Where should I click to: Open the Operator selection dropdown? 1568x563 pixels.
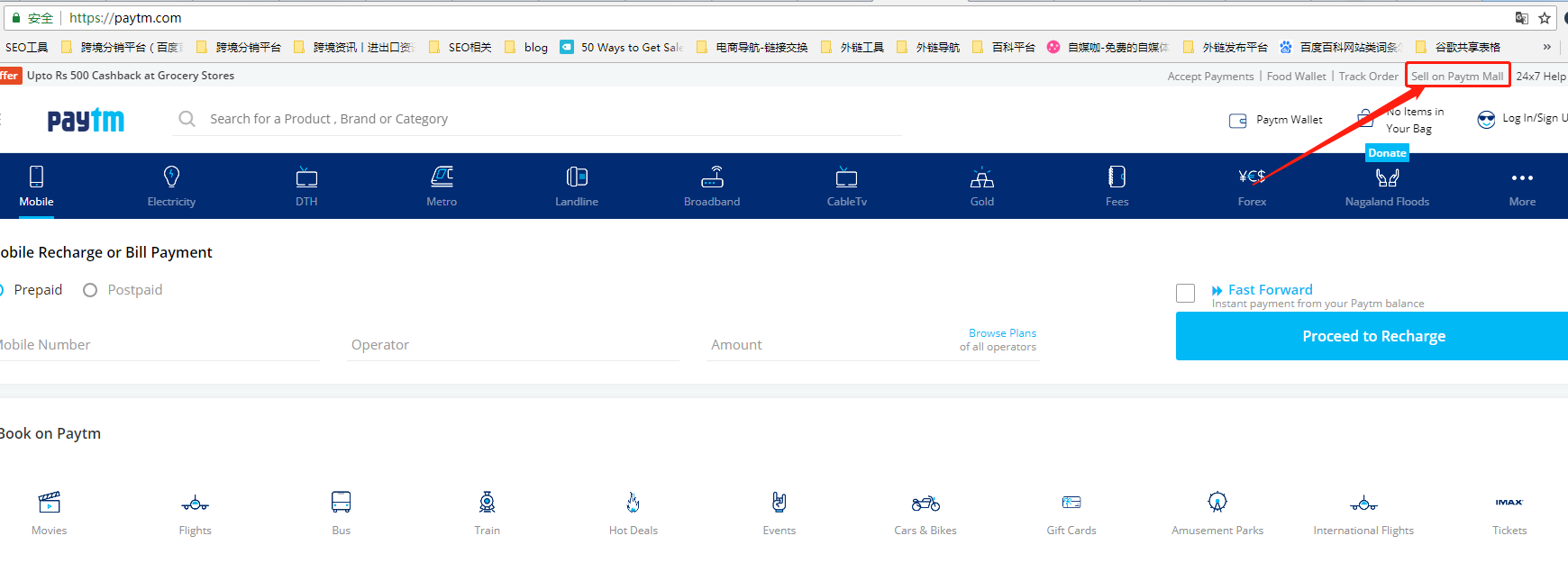click(x=513, y=345)
